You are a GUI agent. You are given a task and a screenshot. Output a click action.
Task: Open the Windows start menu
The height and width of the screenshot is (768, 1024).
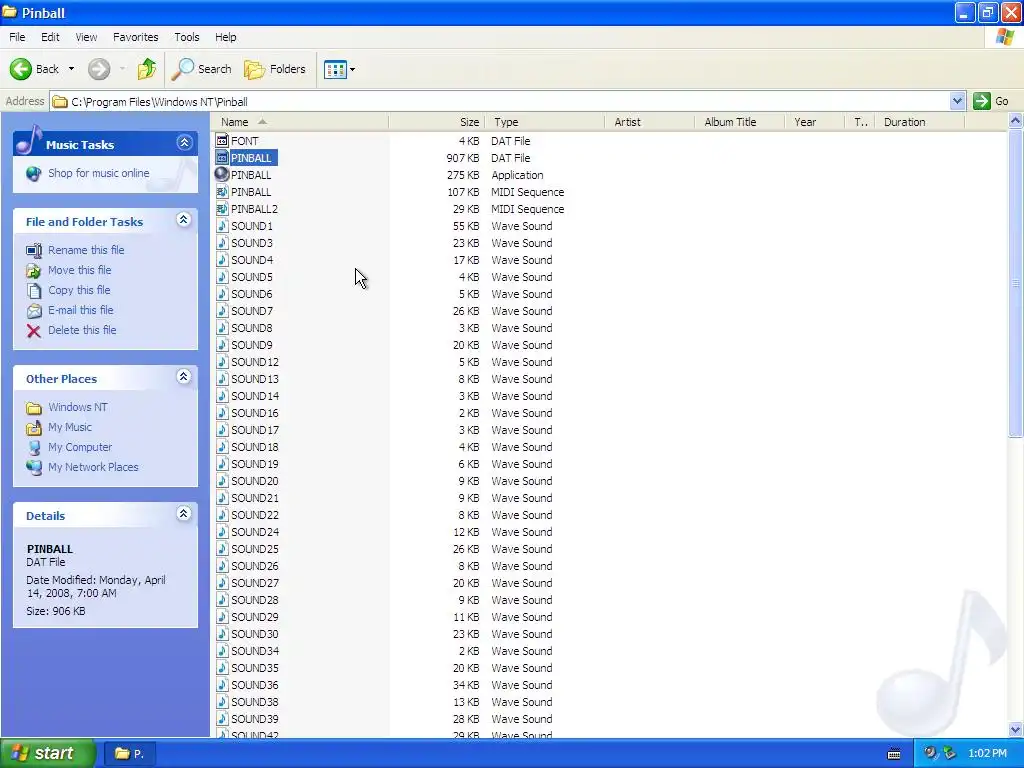click(48, 753)
